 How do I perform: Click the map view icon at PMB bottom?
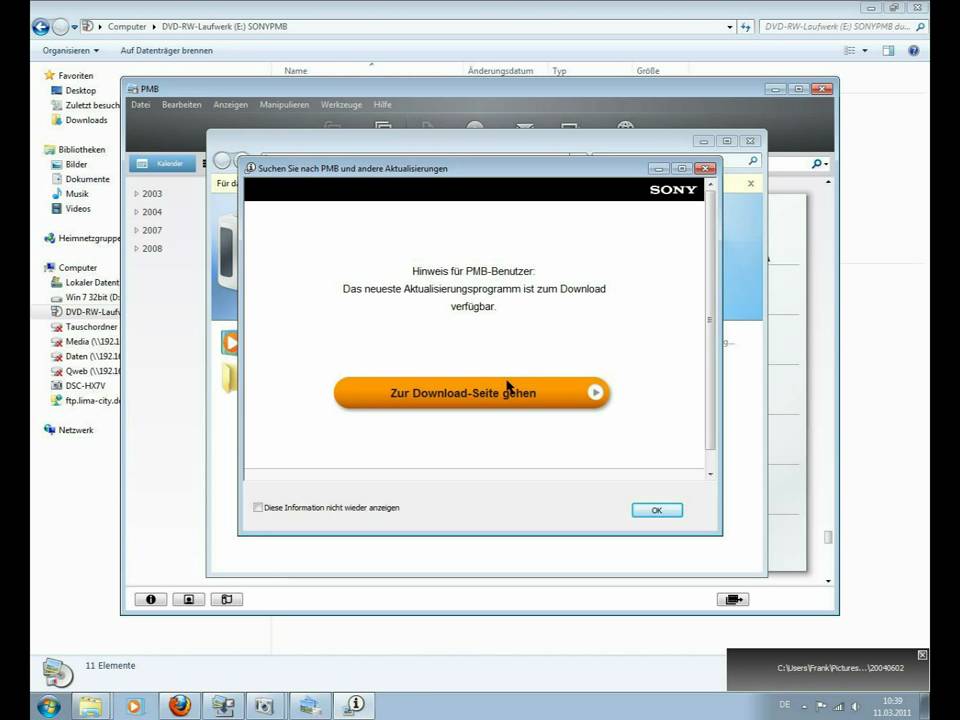227,599
